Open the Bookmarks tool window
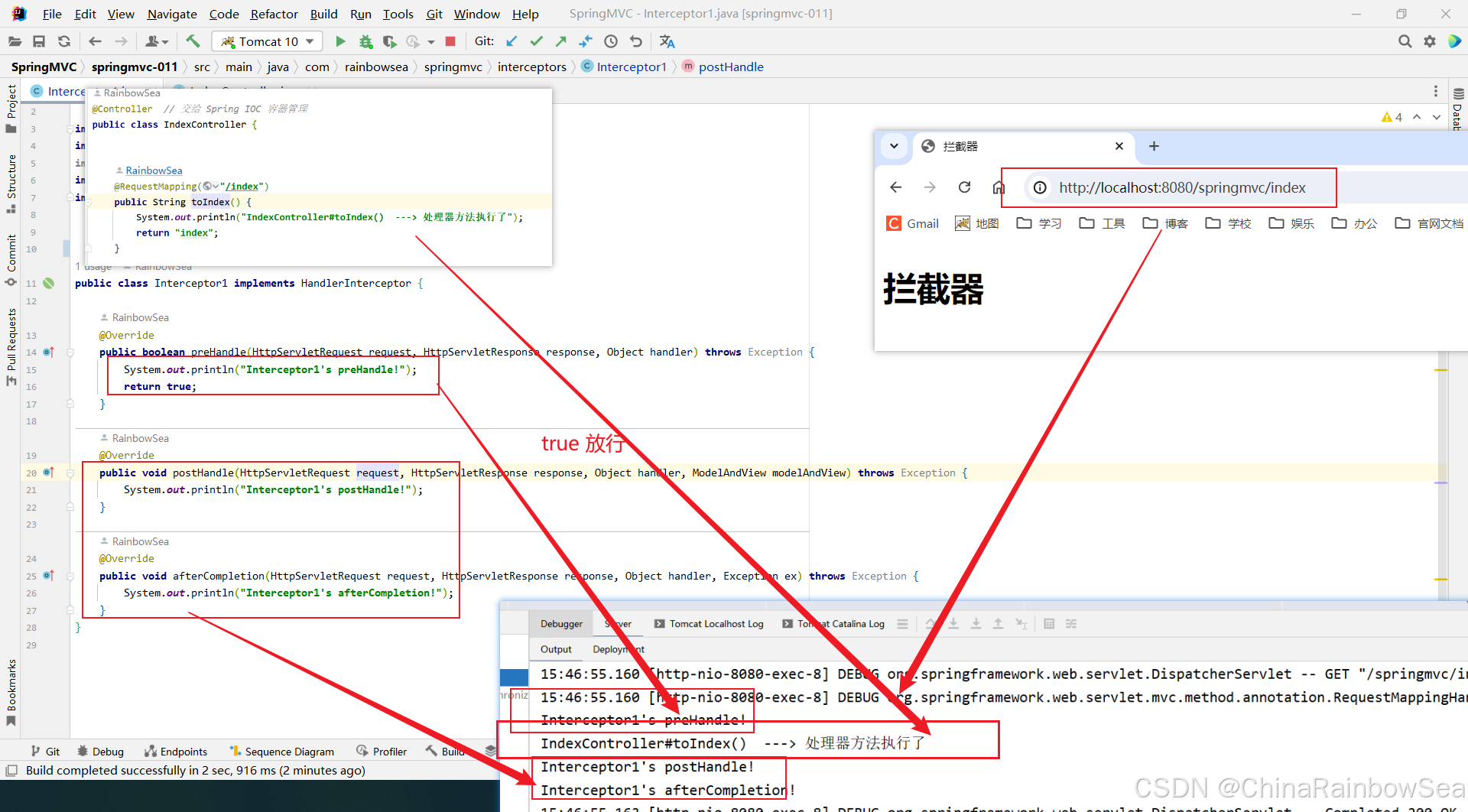This screenshot has height=812, width=1468. tap(11, 692)
